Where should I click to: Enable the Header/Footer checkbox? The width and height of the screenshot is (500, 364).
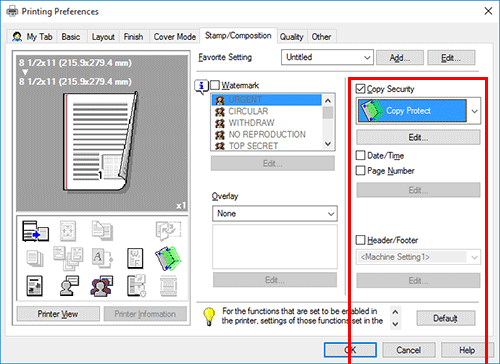coord(360,240)
